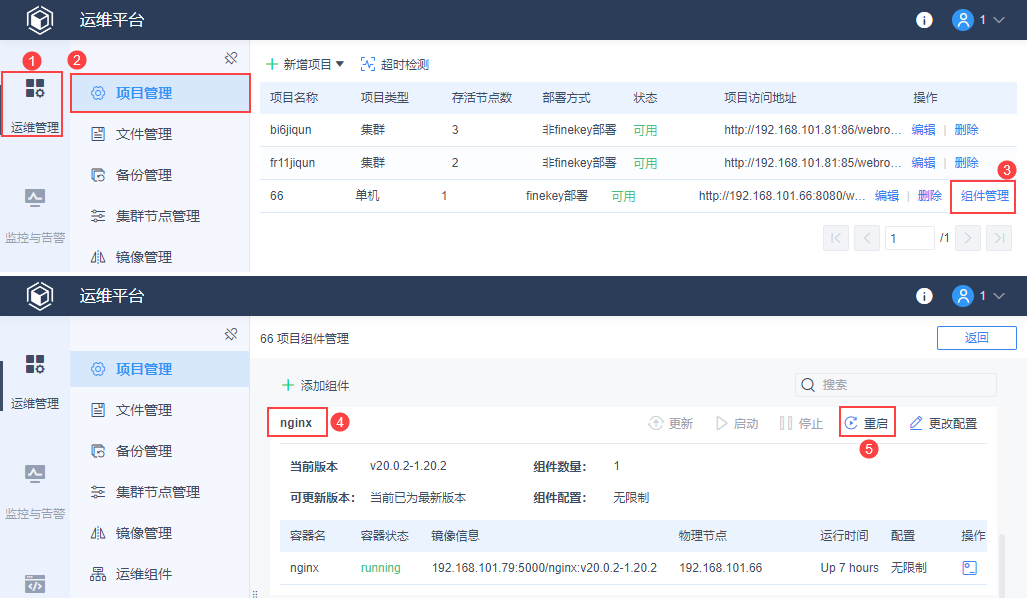Expand the user chevron in the component management page header

999,296
